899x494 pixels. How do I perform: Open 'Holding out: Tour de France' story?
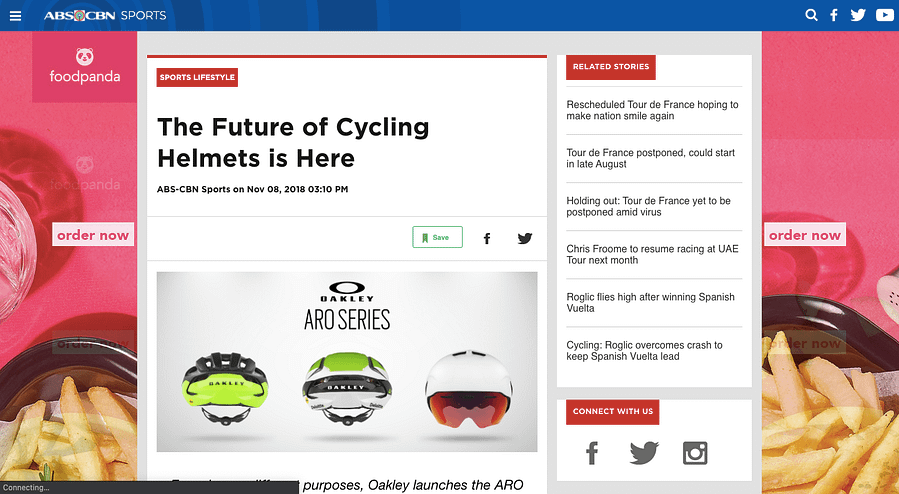[x=648, y=206]
